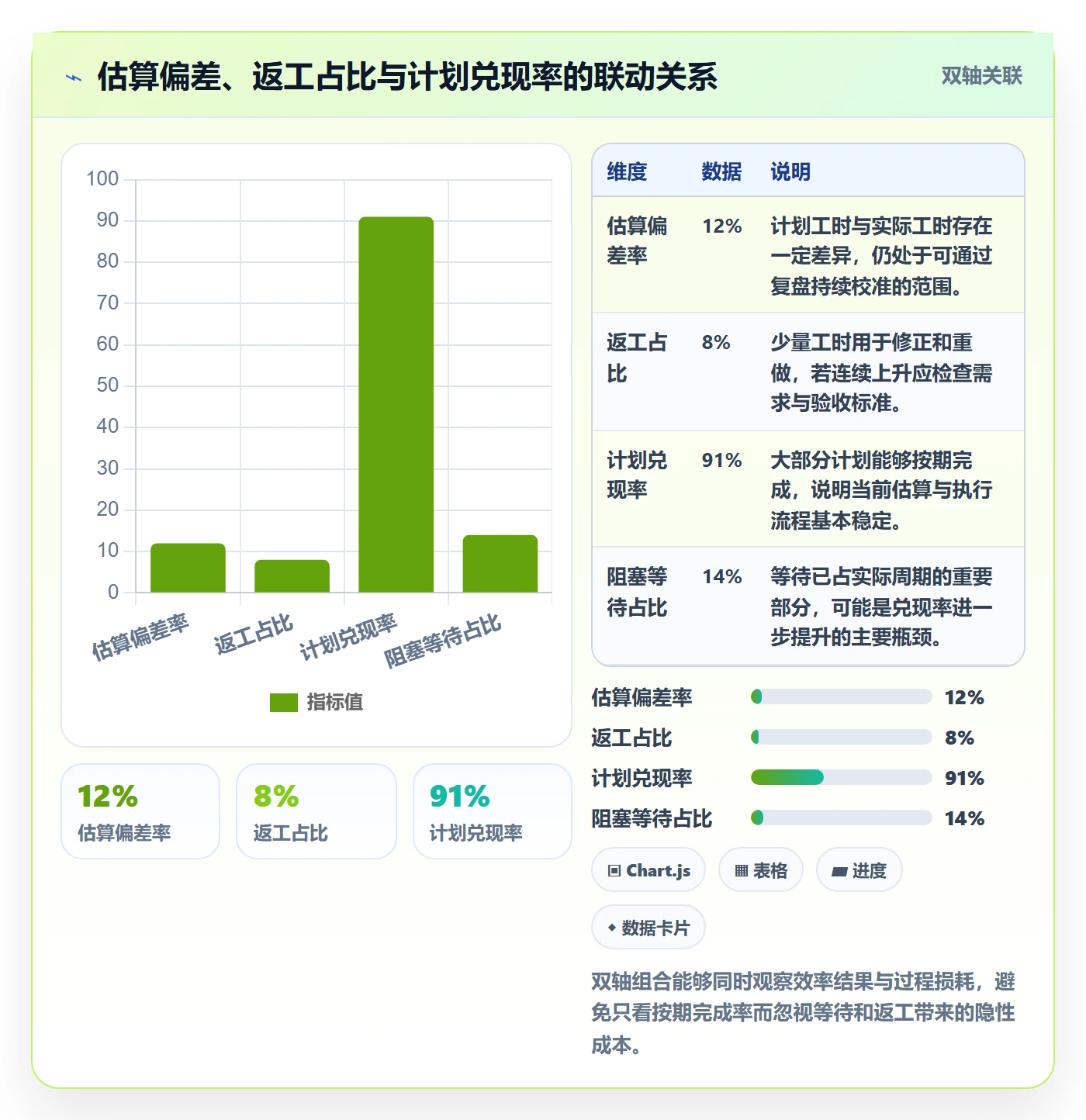Click the table grid icon in 表格 chip
The height and width of the screenshot is (1120, 1086).
click(x=742, y=871)
